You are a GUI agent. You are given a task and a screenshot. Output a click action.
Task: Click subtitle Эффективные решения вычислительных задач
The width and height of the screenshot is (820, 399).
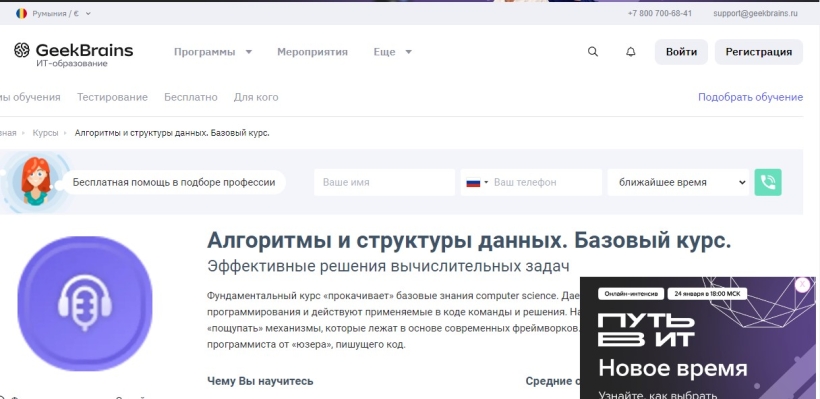pyautogui.click(x=388, y=266)
